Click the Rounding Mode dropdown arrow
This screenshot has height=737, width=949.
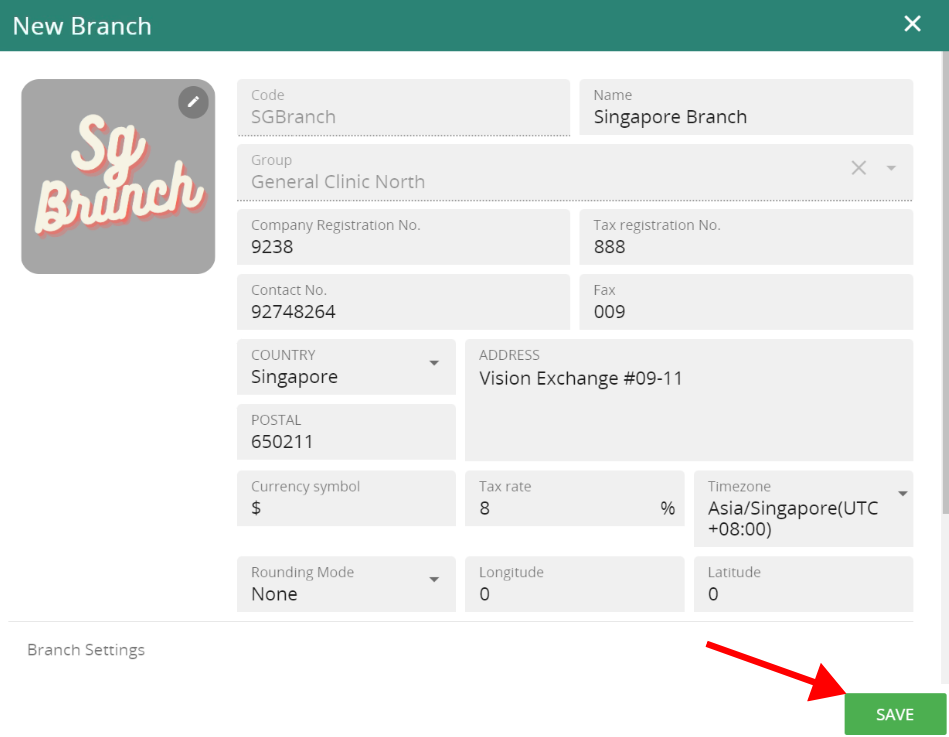click(x=433, y=578)
